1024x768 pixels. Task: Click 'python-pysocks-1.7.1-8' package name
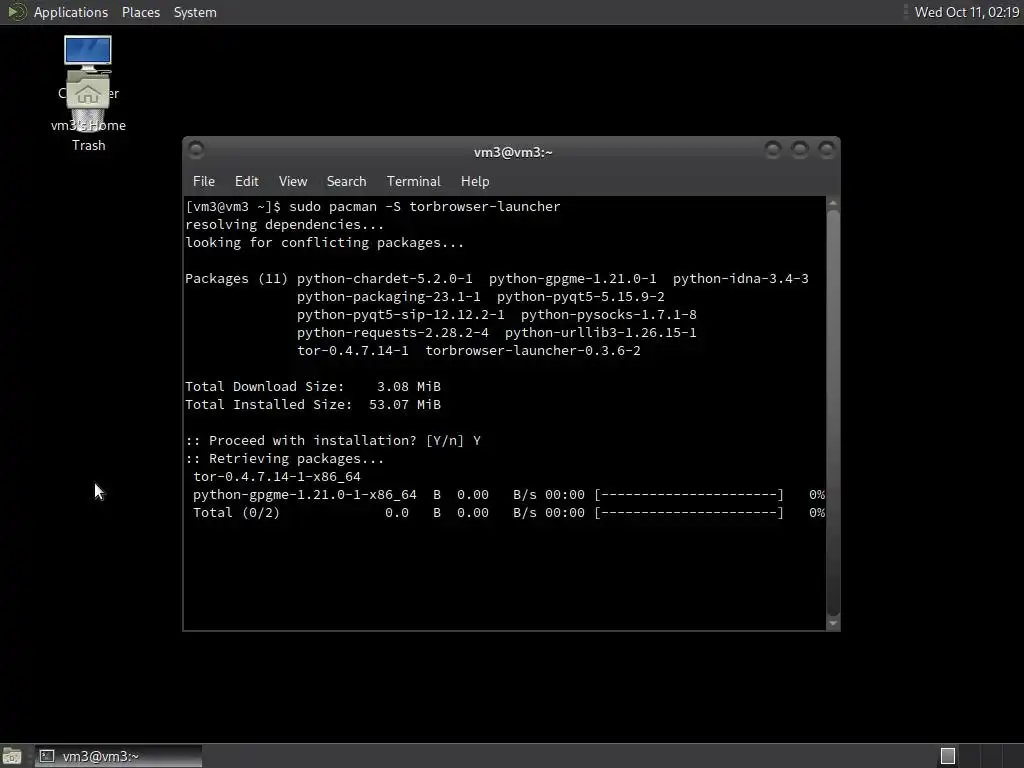pyautogui.click(x=609, y=315)
